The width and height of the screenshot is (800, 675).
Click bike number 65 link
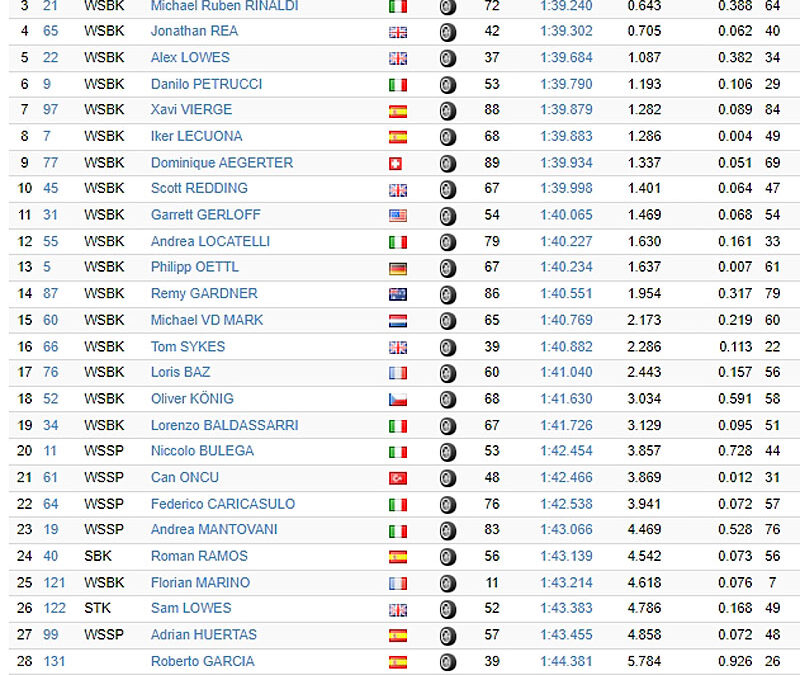51,31
